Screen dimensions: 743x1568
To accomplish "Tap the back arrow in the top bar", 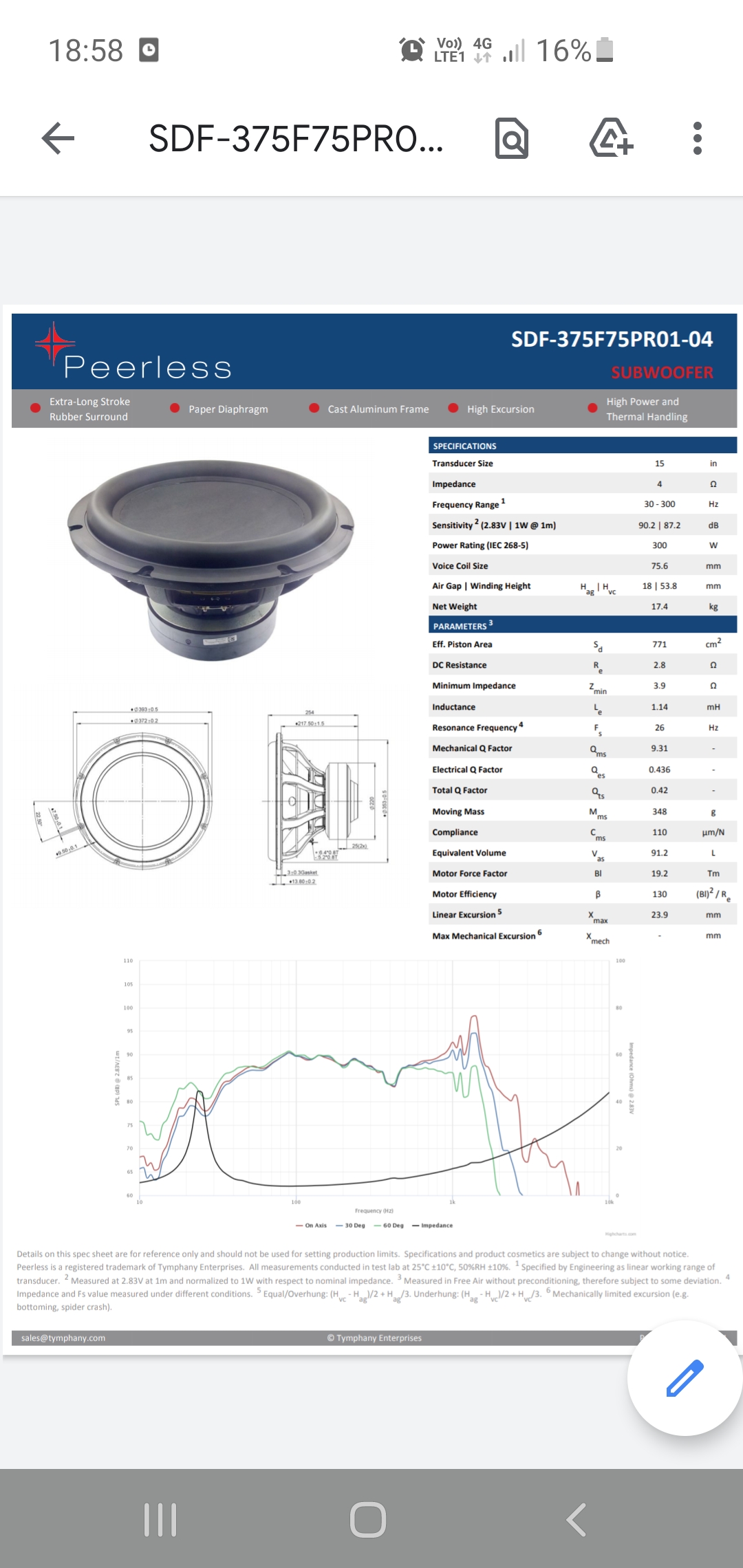I will click(x=58, y=138).
